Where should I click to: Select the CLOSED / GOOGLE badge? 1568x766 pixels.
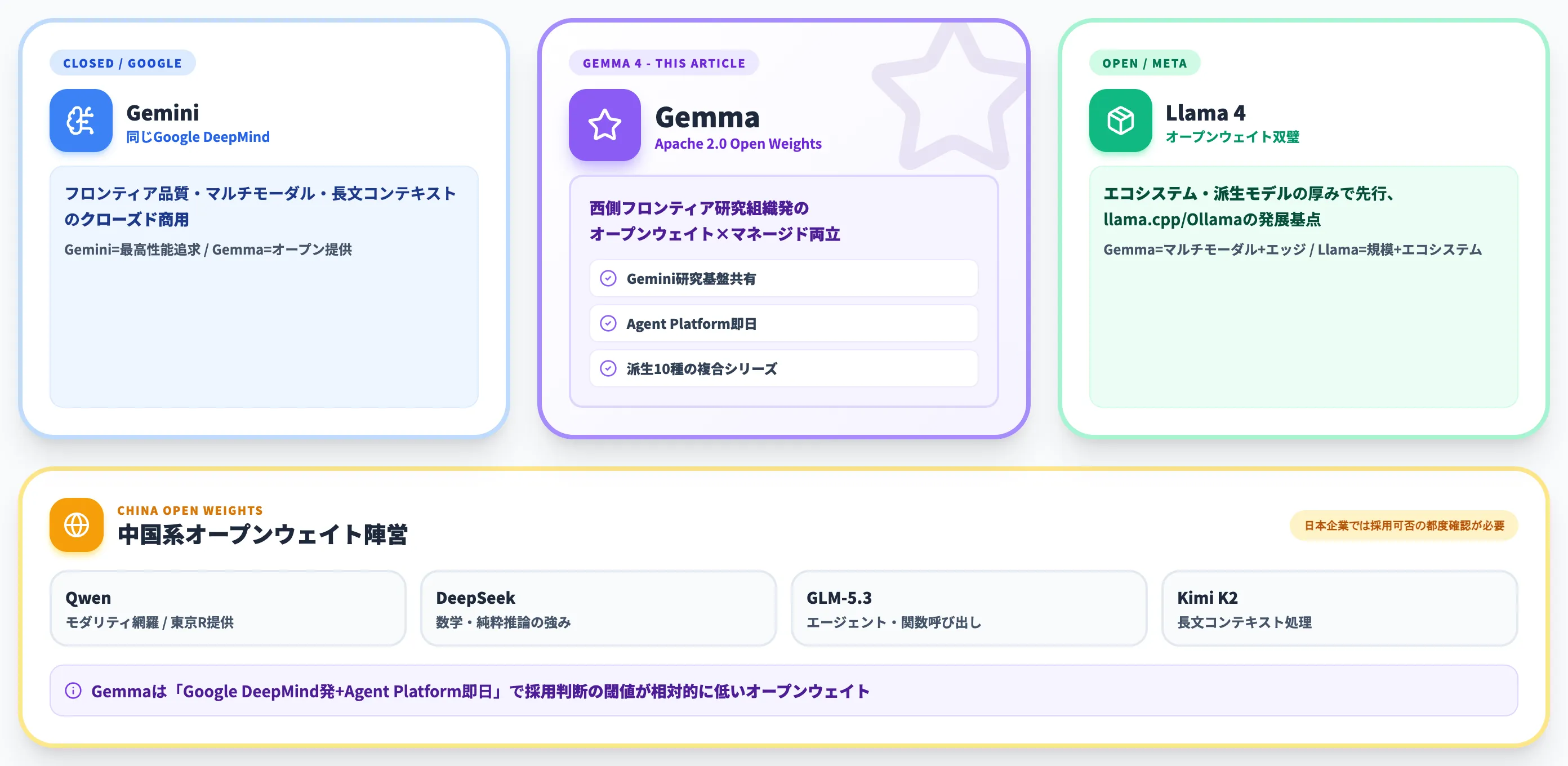pyautogui.click(x=122, y=63)
